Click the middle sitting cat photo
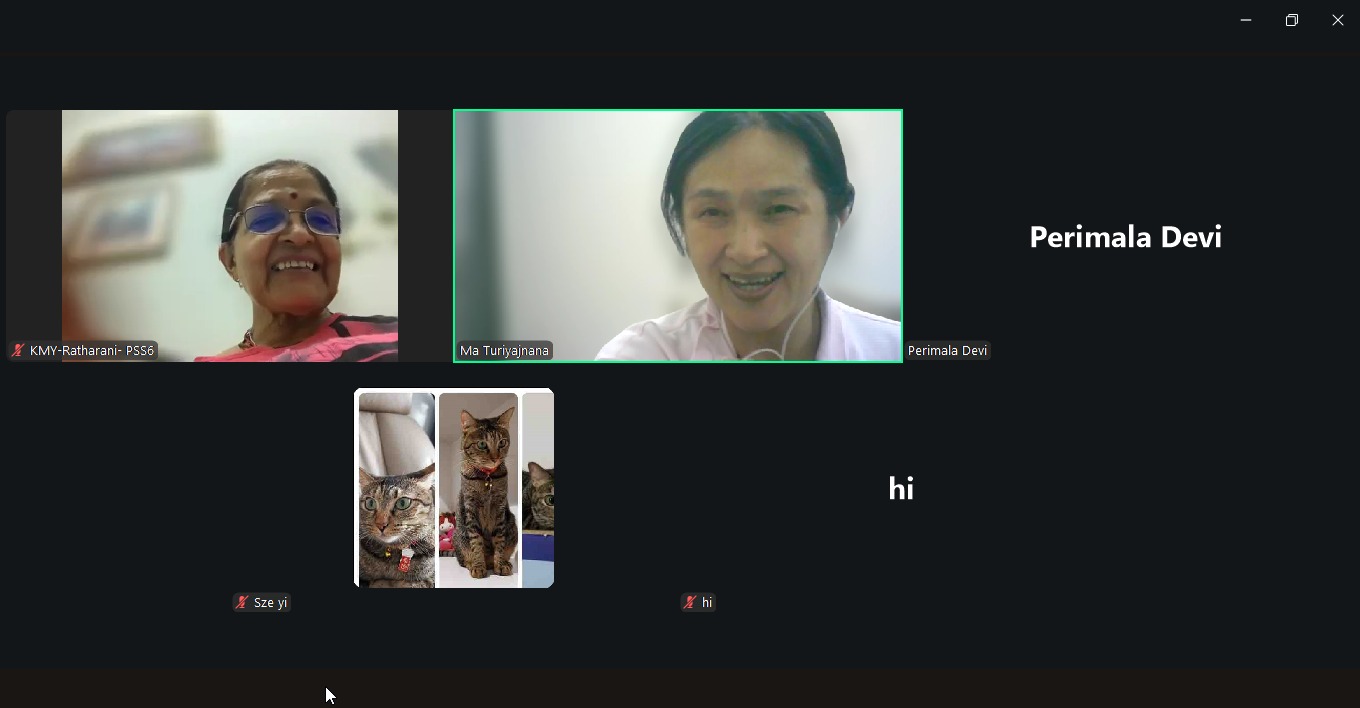 pos(478,490)
